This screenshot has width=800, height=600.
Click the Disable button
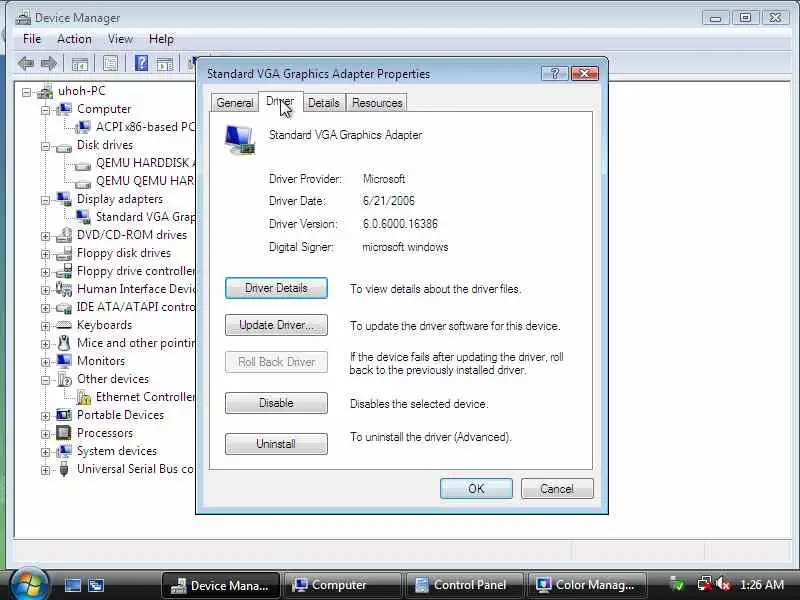(x=276, y=403)
